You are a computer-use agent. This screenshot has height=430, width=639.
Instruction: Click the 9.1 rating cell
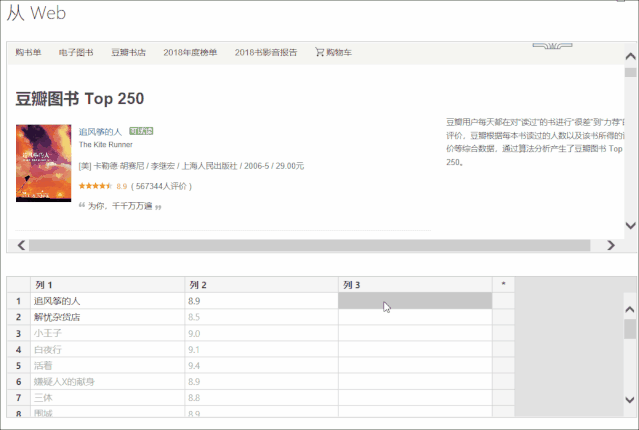tap(261, 349)
